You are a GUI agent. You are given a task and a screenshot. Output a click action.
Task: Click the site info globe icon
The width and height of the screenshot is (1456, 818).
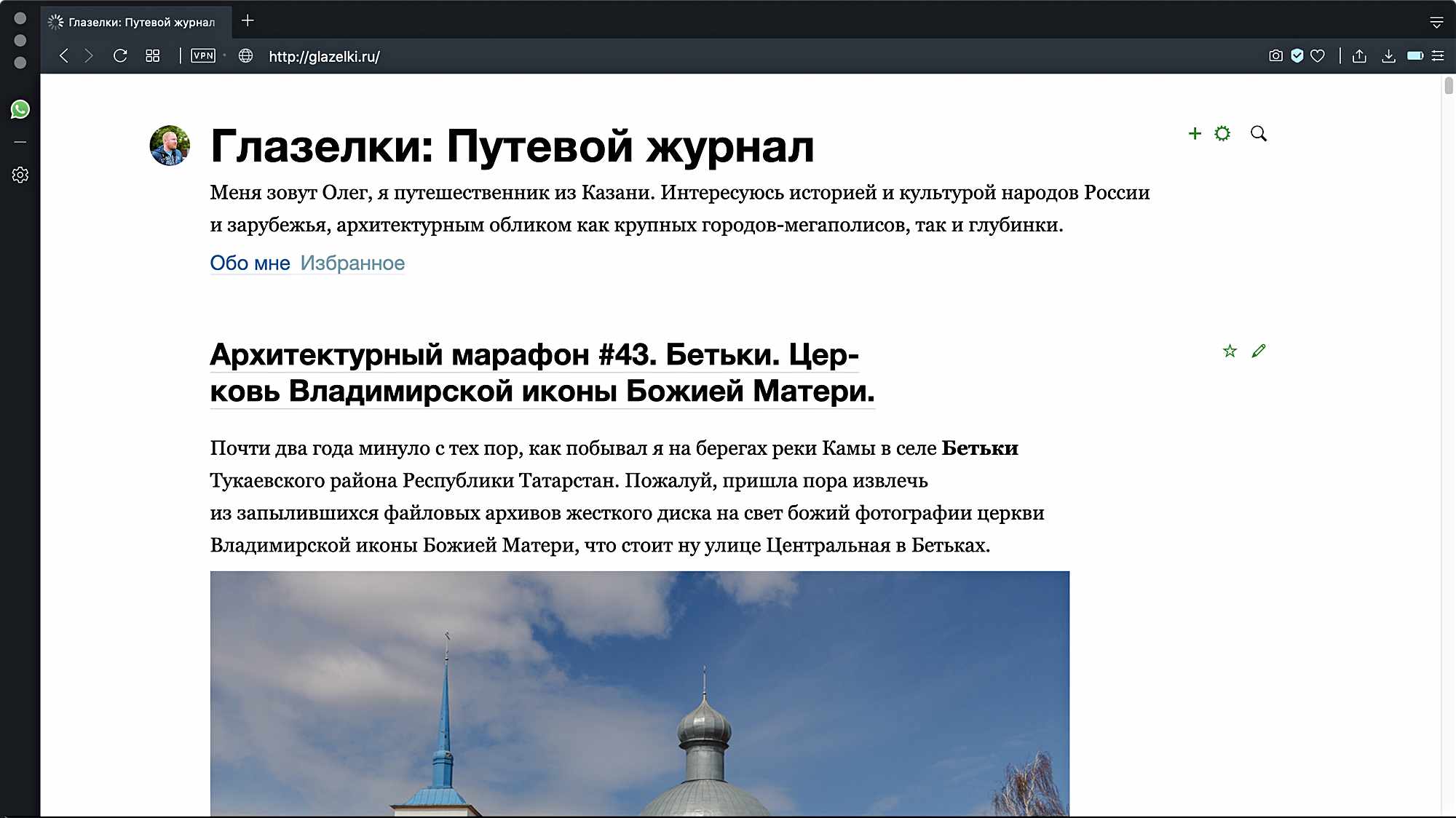246,56
